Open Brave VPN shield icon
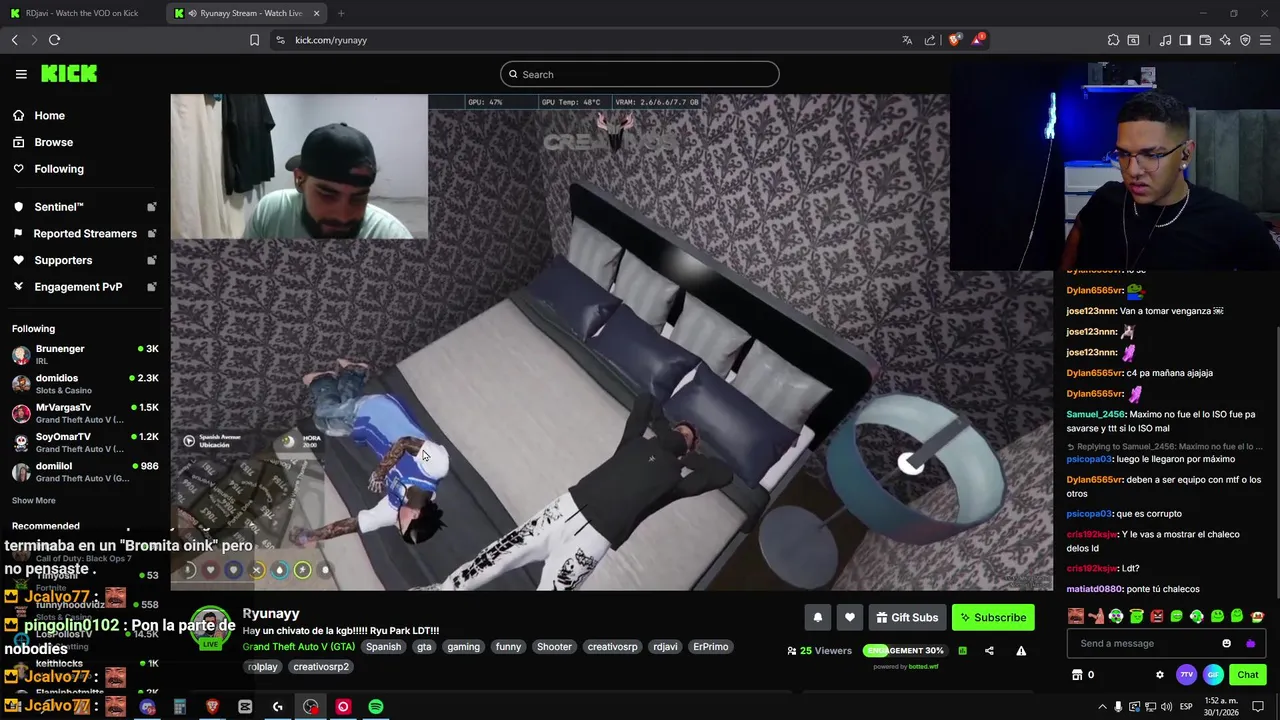 pyautogui.click(x=1245, y=40)
